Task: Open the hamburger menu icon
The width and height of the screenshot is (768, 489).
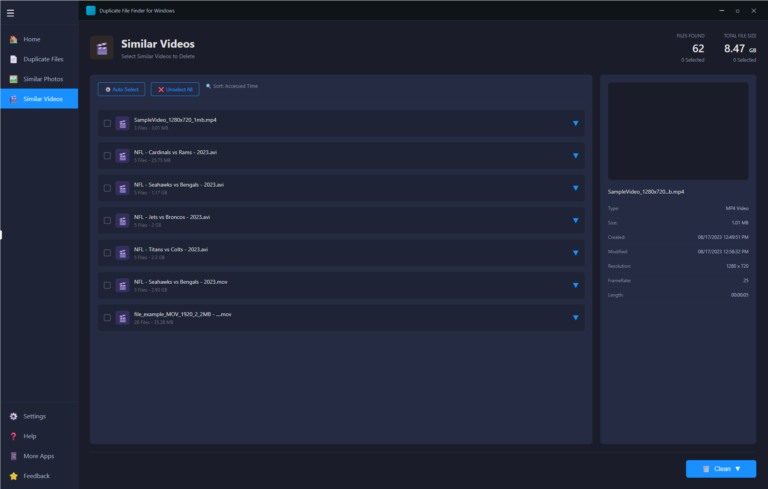Action: click(x=10, y=13)
